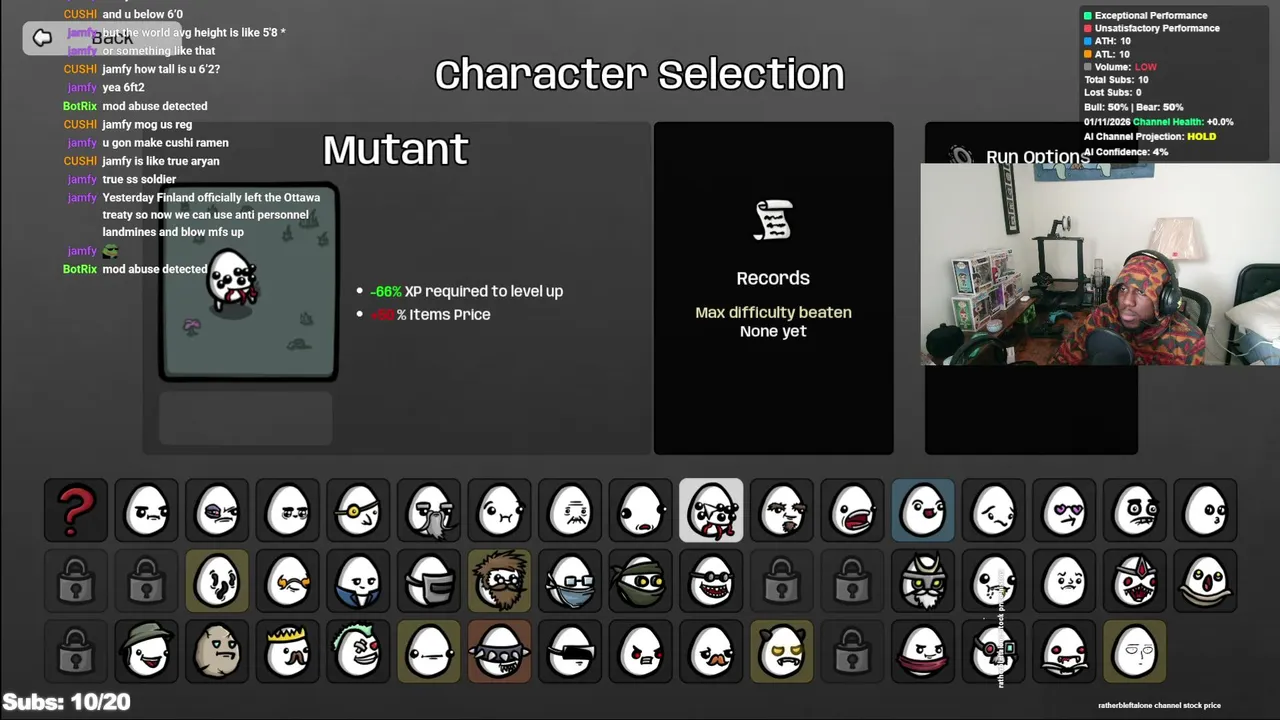Viewport: 1280px width, 720px height.
Task: Click the "Mutant" character name heading
Action: (x=396, y=150)
